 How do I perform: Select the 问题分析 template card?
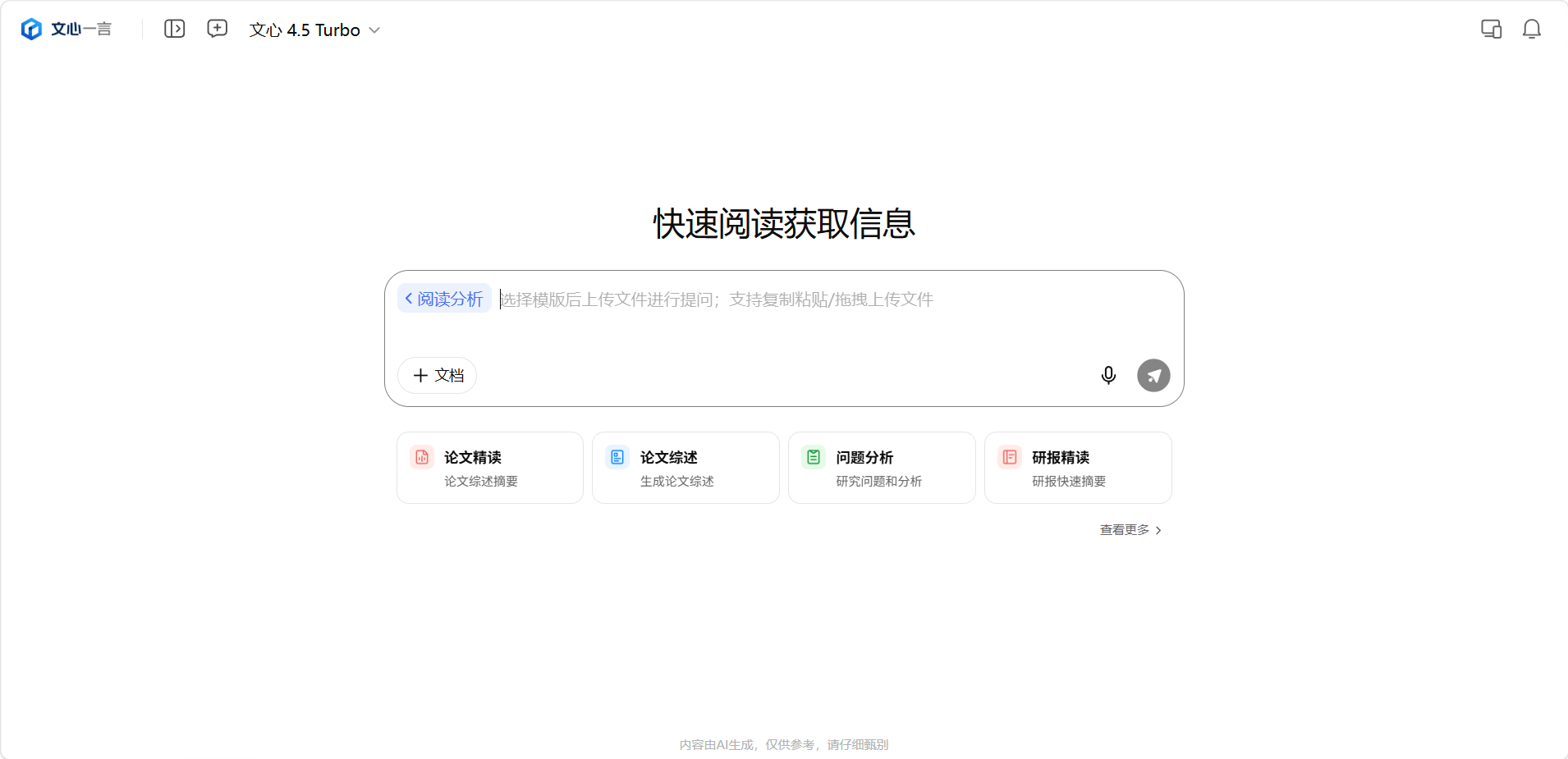tap(883, 468)
